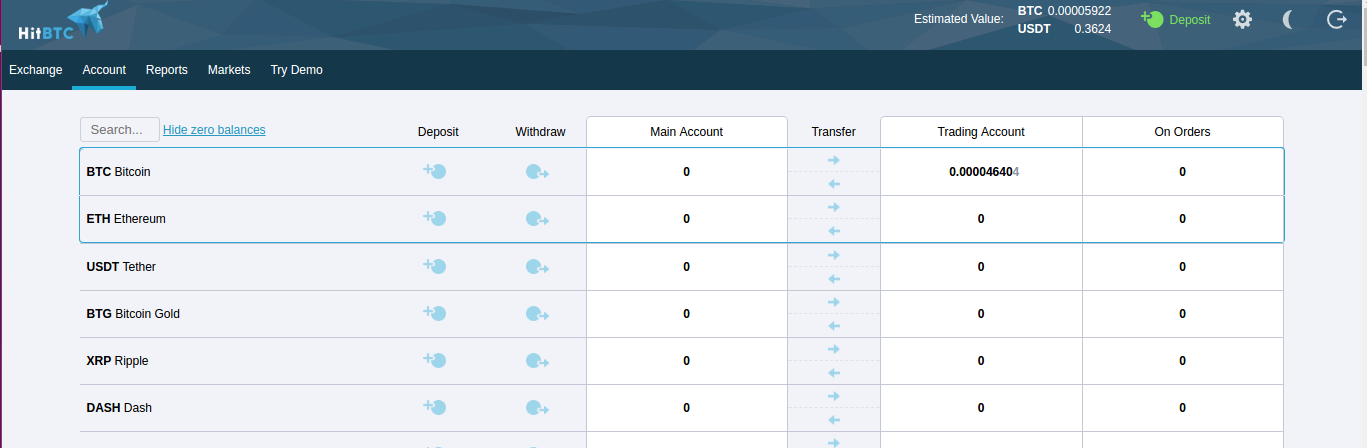
Task: Open the Account tab
Action: (x=104, y=70)
